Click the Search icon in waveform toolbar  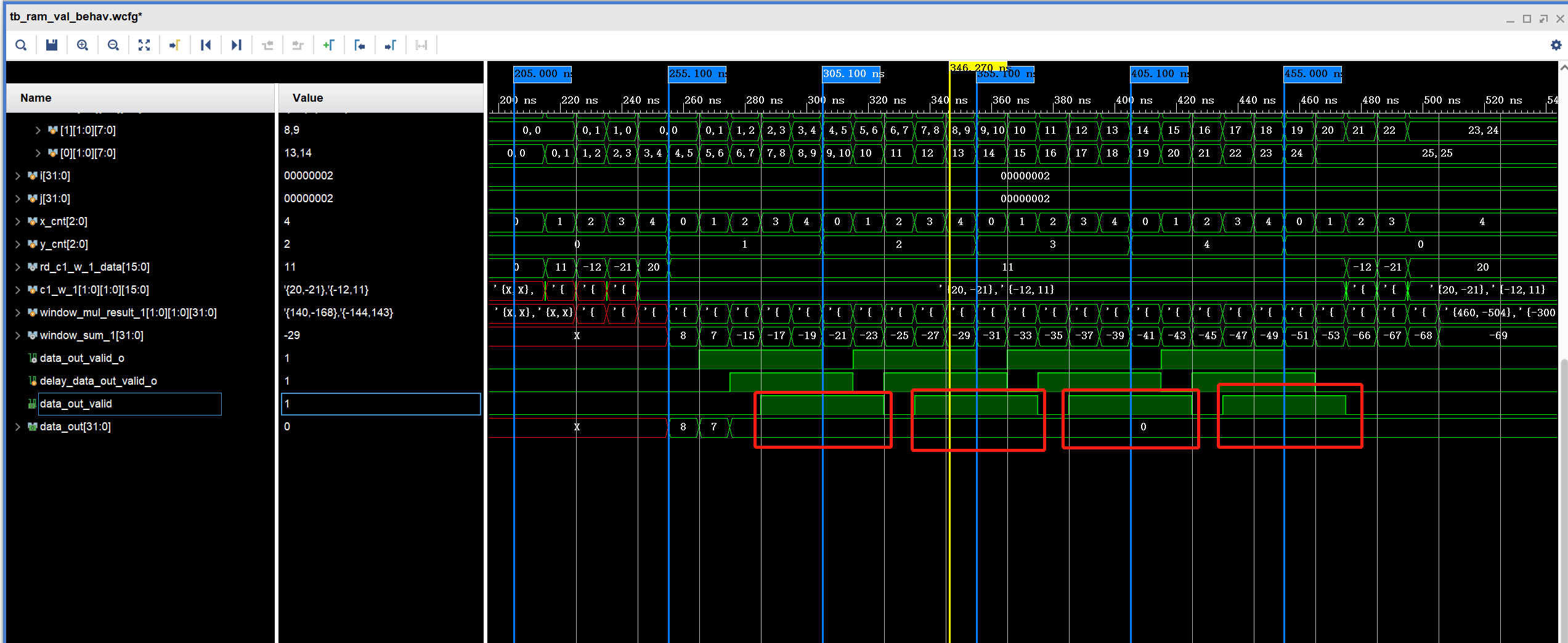click(x=21, y=45)
